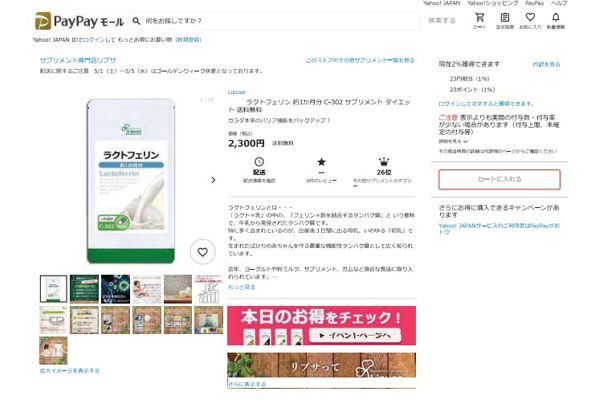
Task: Open the cart icon in header
Action: pos(480,19)
